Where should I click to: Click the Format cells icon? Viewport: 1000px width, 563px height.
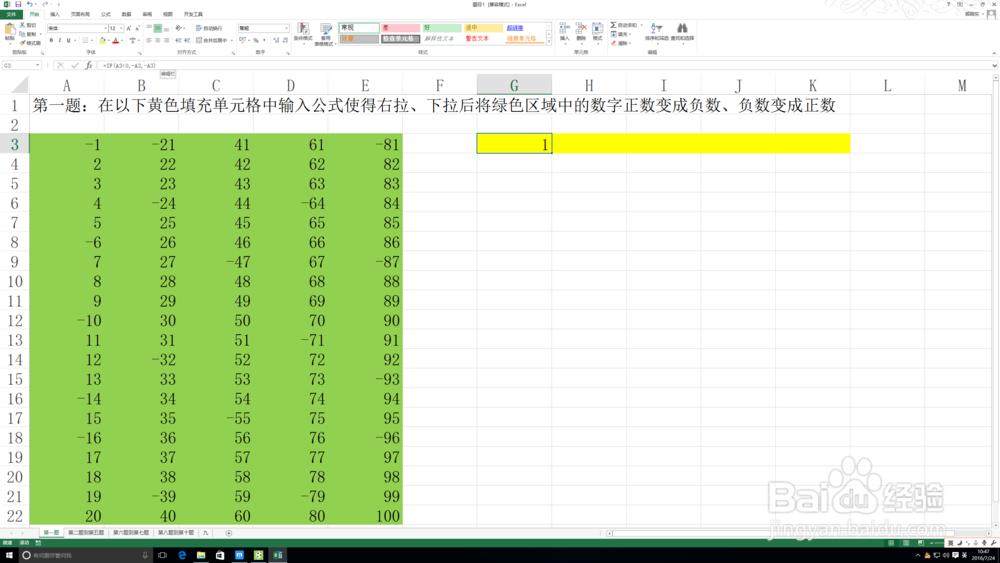598,29
